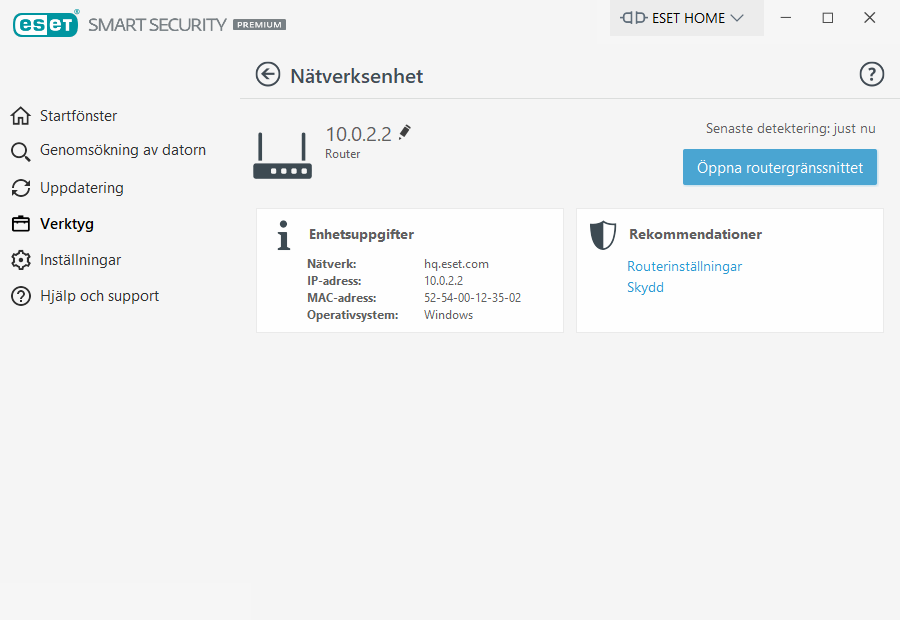
Task: Open help with the question mark icon
Action: 872,75
